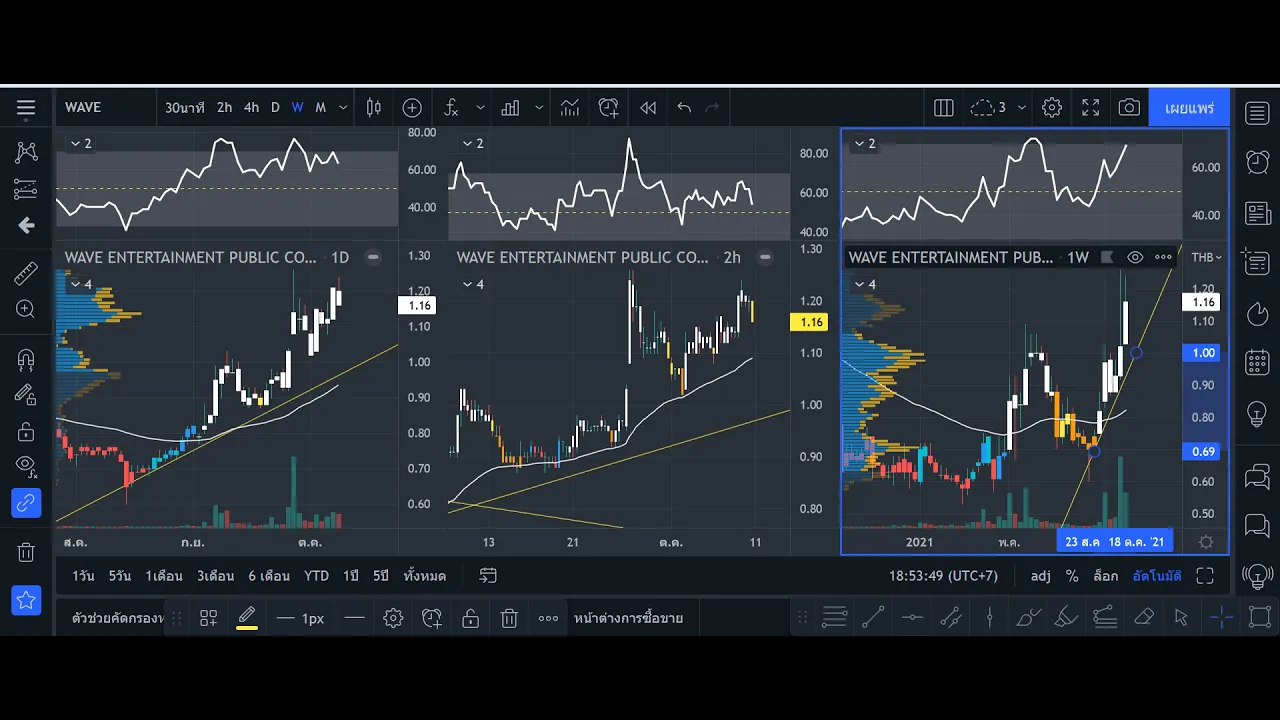The height and width of the screenshot is (720, 1280).
Task: Open the ideas lightbulb panel
Action: [1257, 413]
